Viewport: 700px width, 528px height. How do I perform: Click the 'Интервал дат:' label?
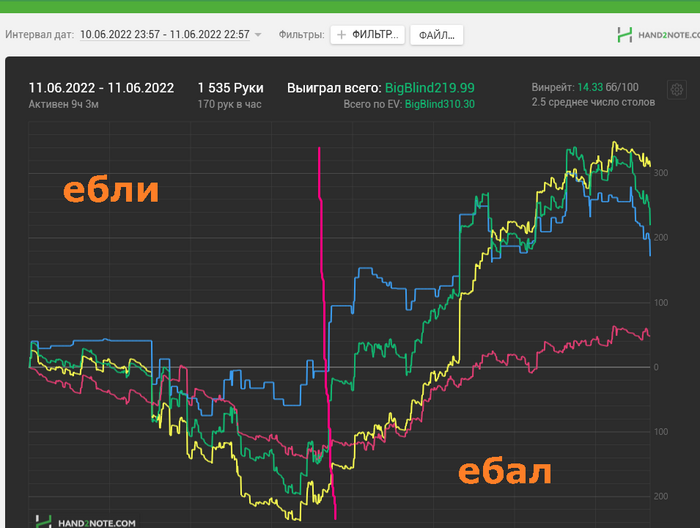point(40,34)
